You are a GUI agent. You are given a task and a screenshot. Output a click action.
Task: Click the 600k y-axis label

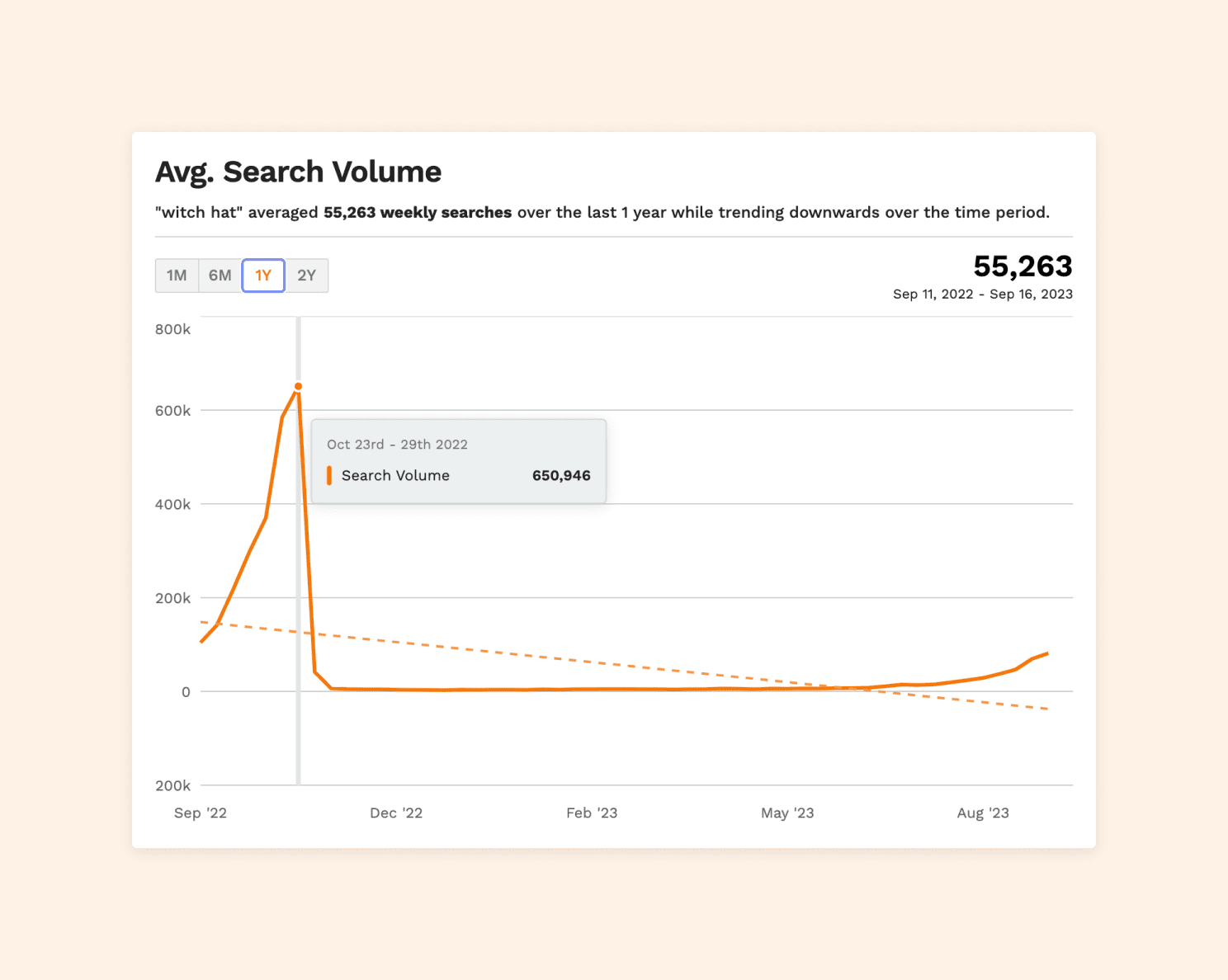tap(172, 411)
